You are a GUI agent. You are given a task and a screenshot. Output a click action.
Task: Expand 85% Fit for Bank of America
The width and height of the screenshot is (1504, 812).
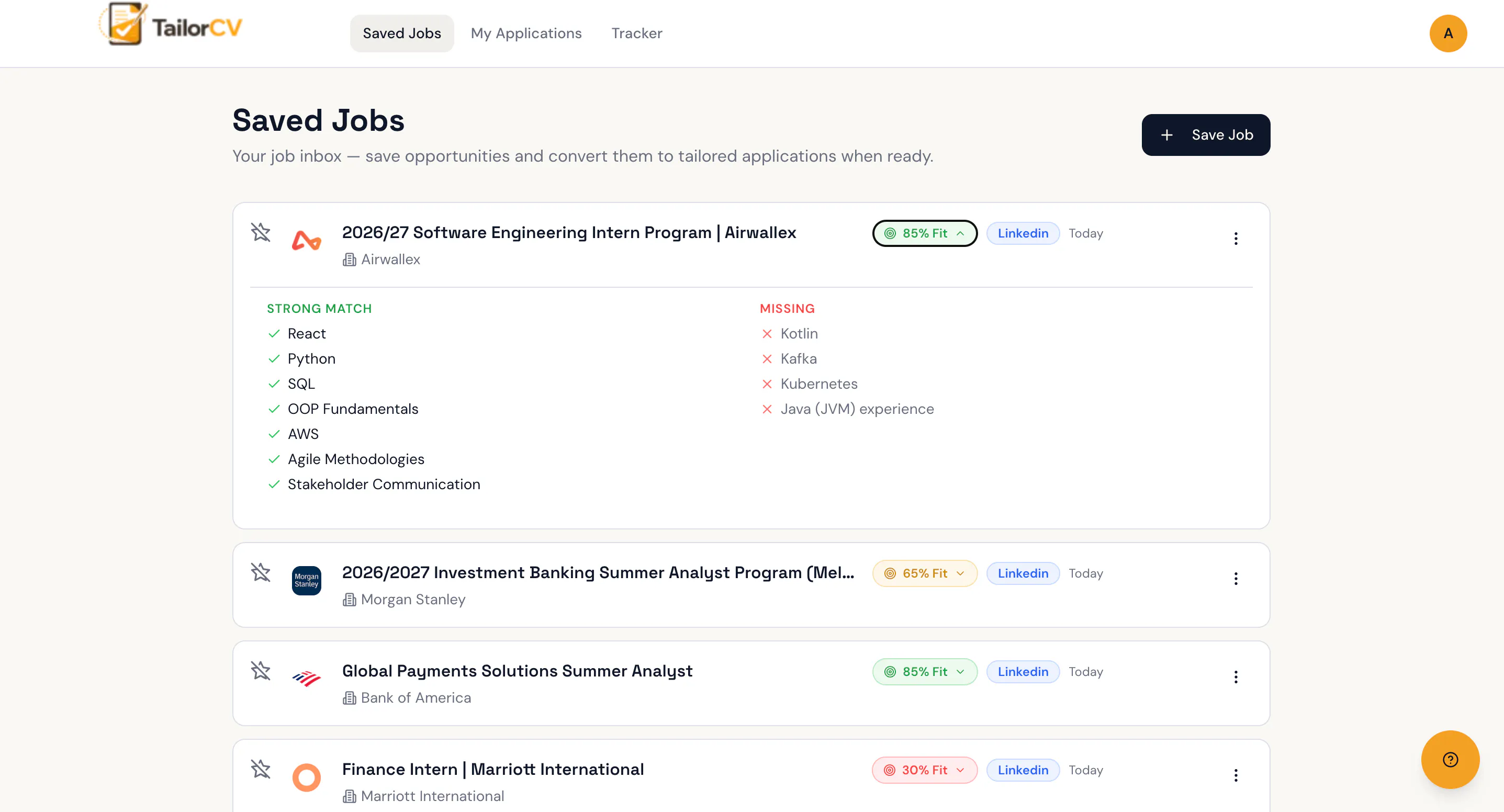click(925, 672)
